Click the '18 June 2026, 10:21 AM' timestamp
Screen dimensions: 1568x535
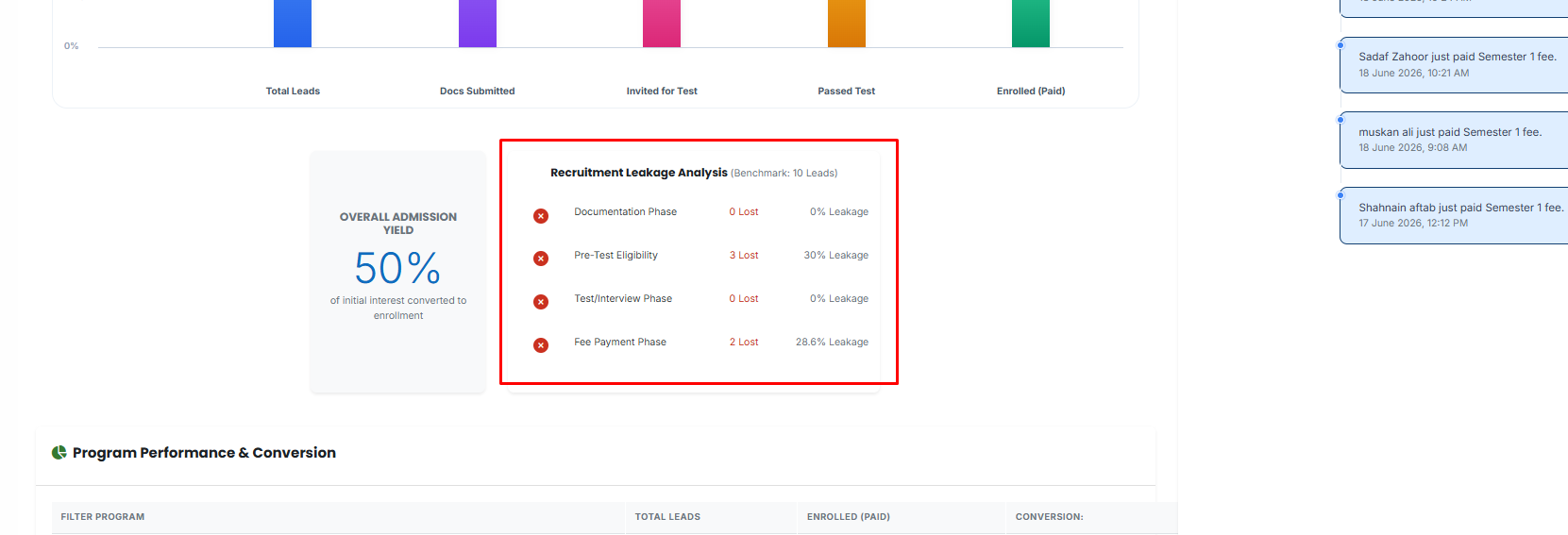click(x=1414, y=73)
